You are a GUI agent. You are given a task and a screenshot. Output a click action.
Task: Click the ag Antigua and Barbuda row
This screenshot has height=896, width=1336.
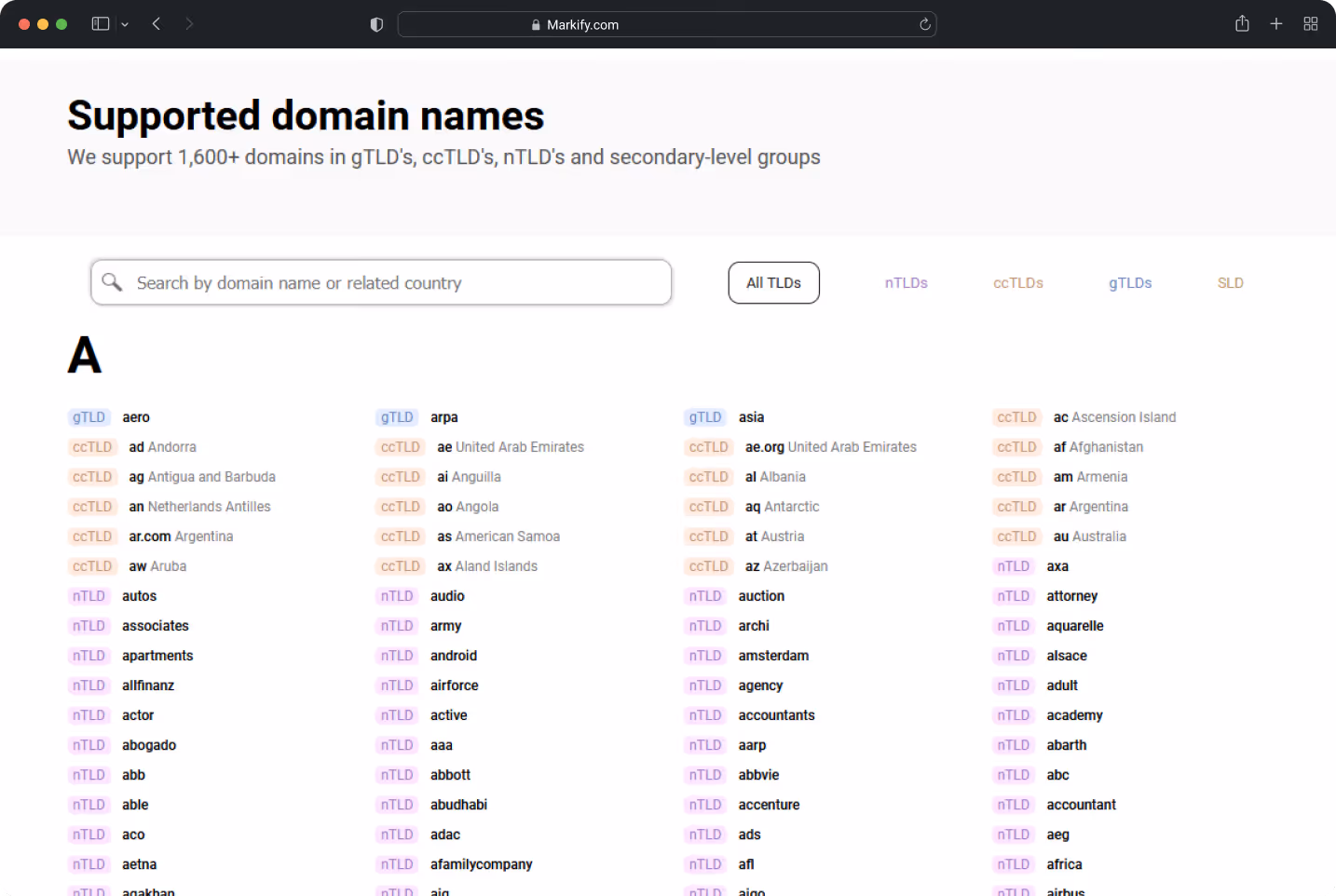pos(172,477)
